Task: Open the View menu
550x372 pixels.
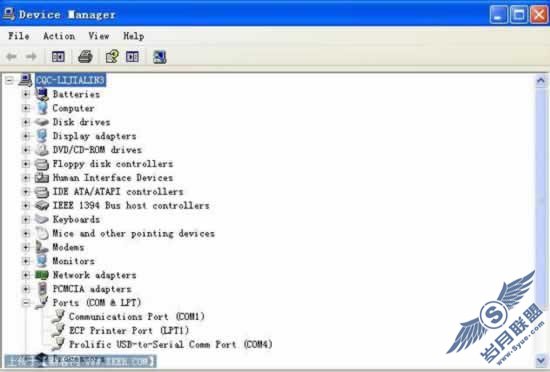Action: [x=99, y=36]
